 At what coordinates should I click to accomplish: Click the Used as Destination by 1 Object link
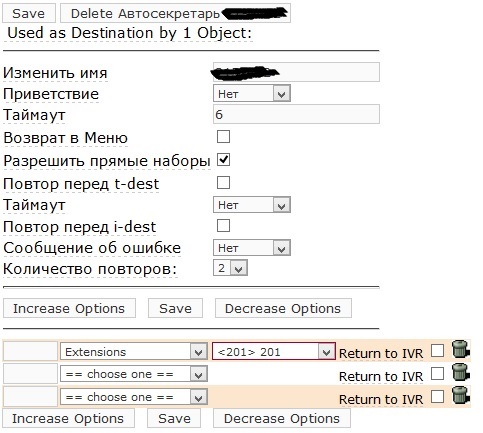pyautogui.click(x=129, y=33)
